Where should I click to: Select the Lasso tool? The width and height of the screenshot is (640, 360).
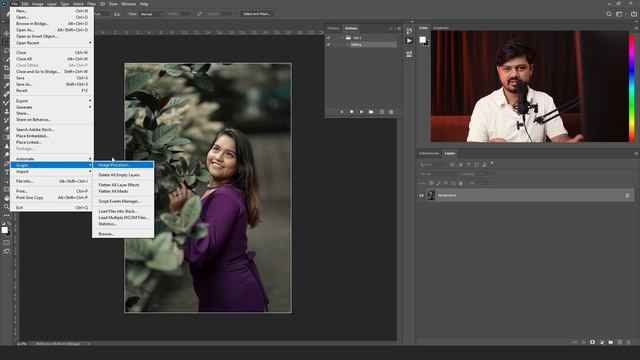click(x=7, y=51)
